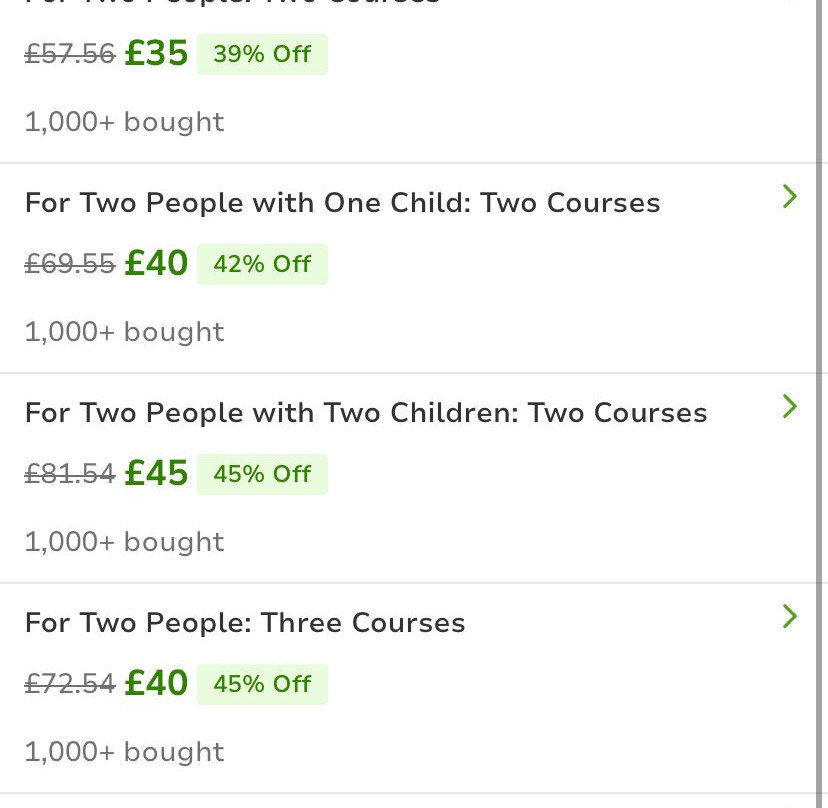Tap the 45% Off badge next to £45
Viewport: 828px width, 808px height.
tap(262, 474)
